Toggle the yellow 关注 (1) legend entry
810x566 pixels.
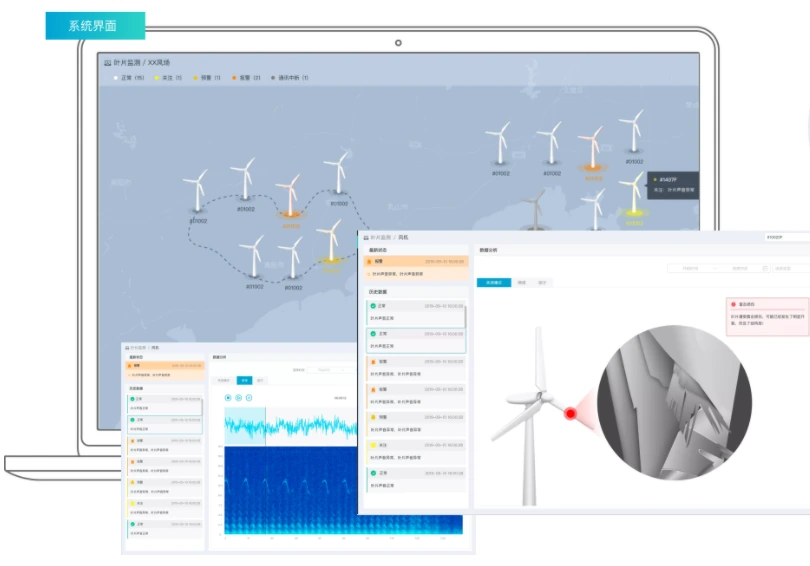168,78
